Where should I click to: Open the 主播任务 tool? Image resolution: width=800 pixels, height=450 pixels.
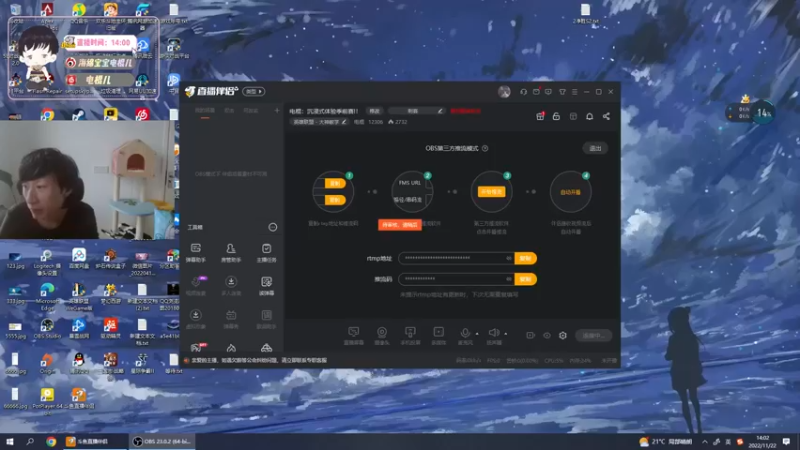pyautogui.click(x=266, y=253)
